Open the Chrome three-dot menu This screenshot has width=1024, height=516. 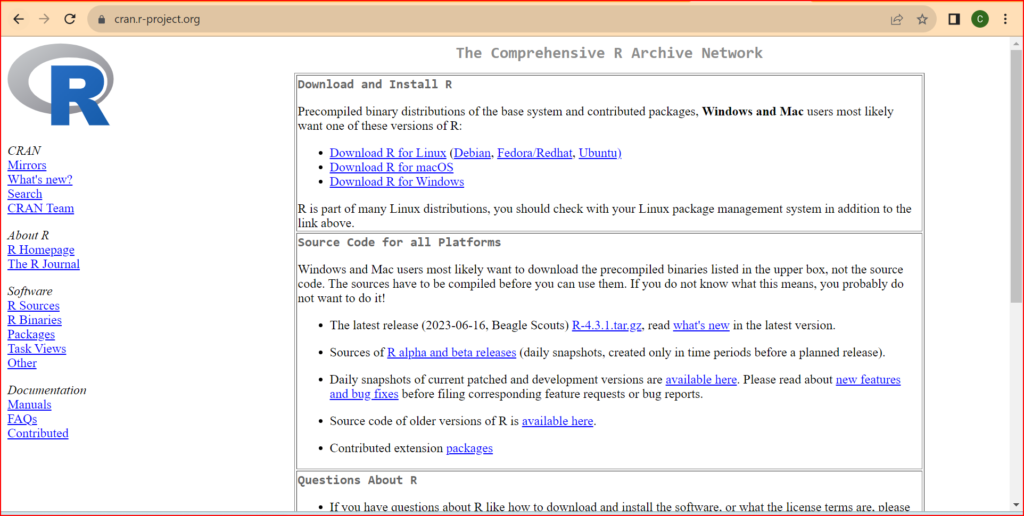click(1006, 19)
